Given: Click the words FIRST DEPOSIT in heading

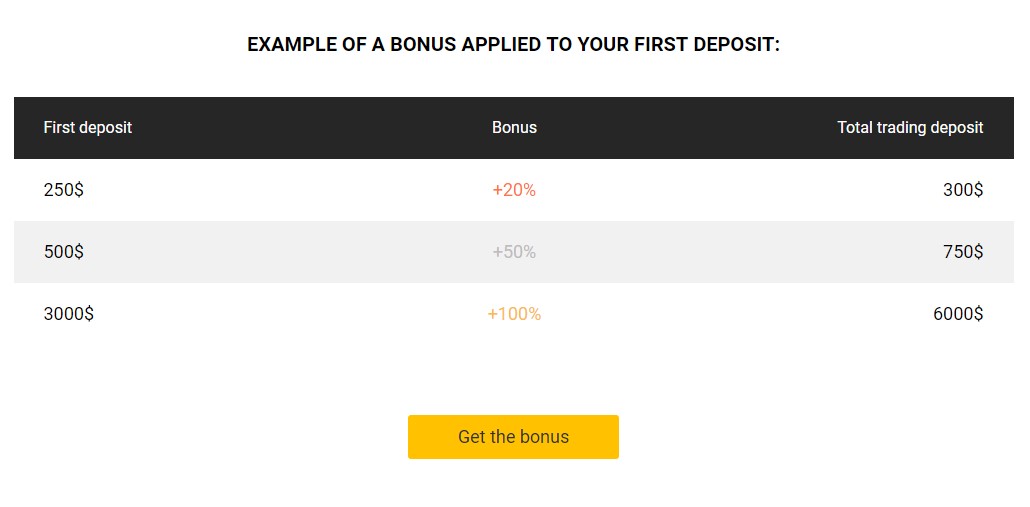Looking at the screenshot, I should [x=707, y=45].
